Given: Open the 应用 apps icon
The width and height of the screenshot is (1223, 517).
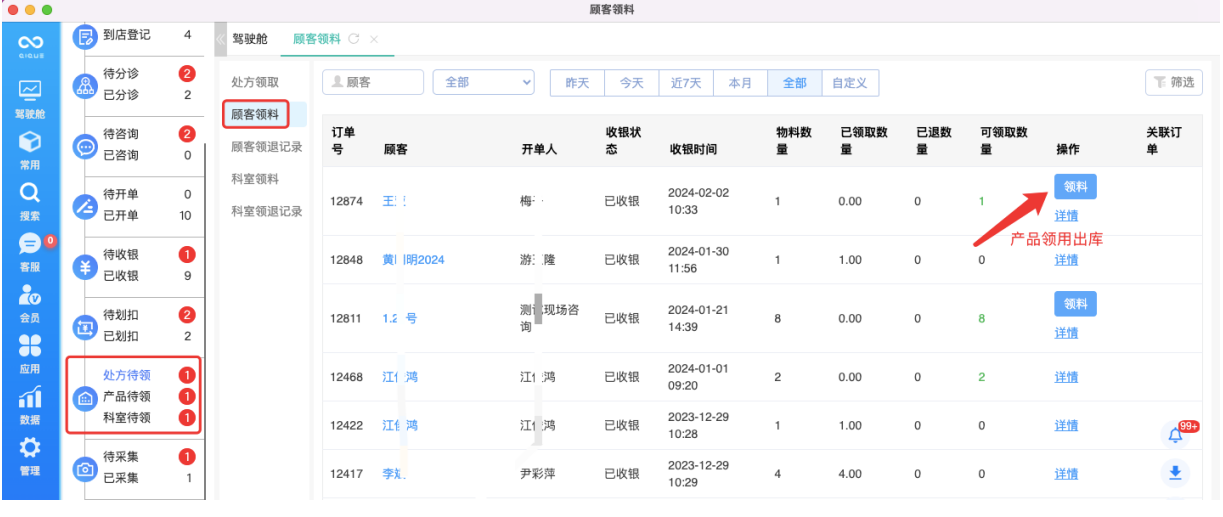Looking at the screenshot, I should pyautogui.click(x=30, y=345).
